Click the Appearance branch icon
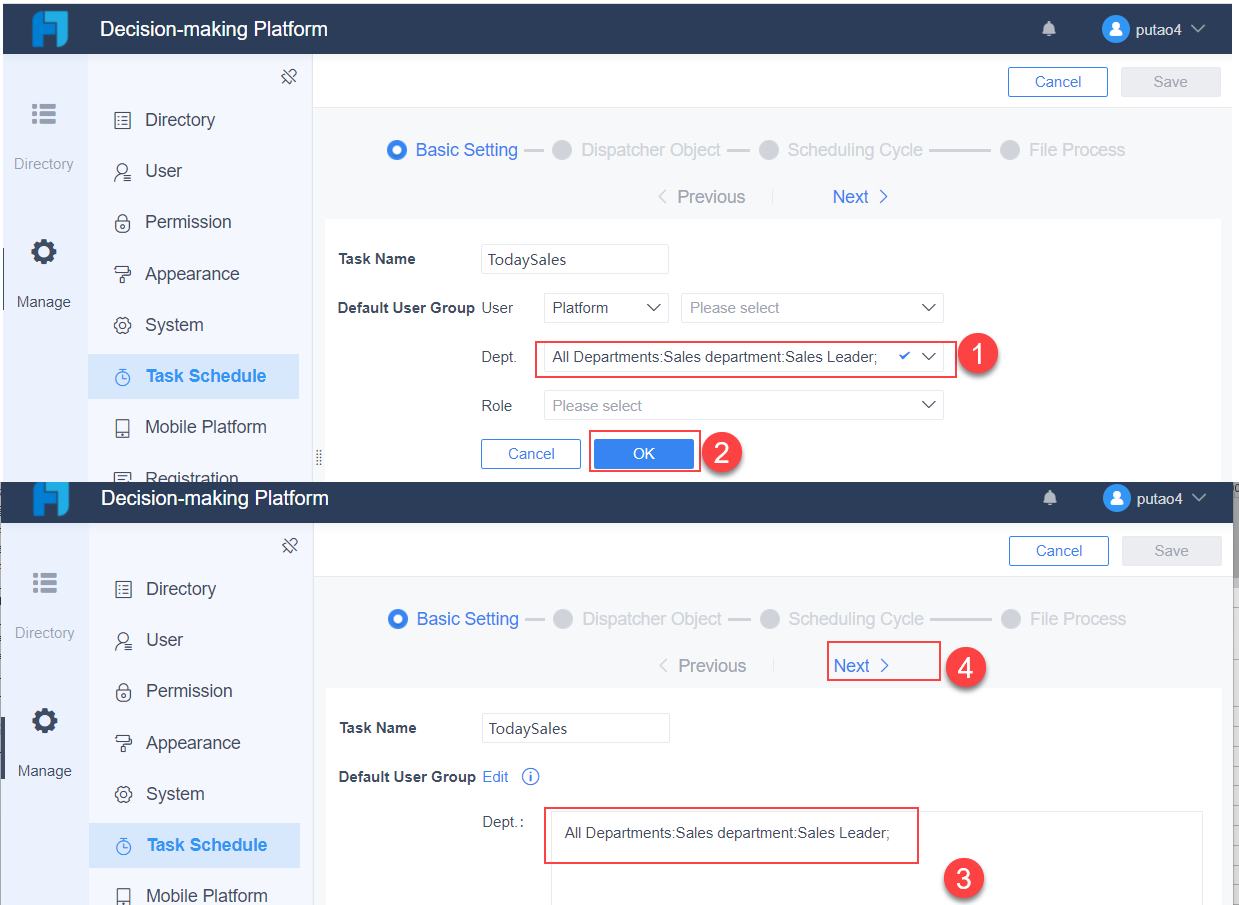1239x905 pixels. click(124, 273)
